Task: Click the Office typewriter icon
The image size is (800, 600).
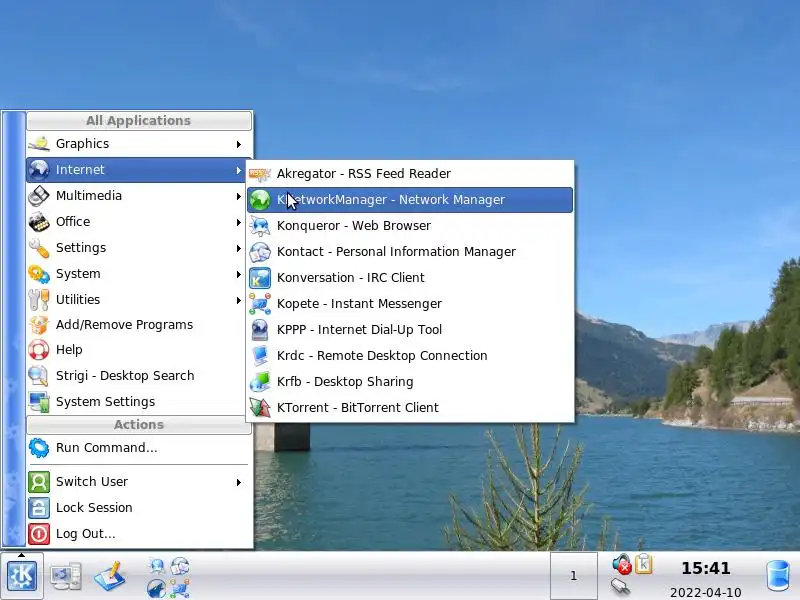Action: (39, 222)
